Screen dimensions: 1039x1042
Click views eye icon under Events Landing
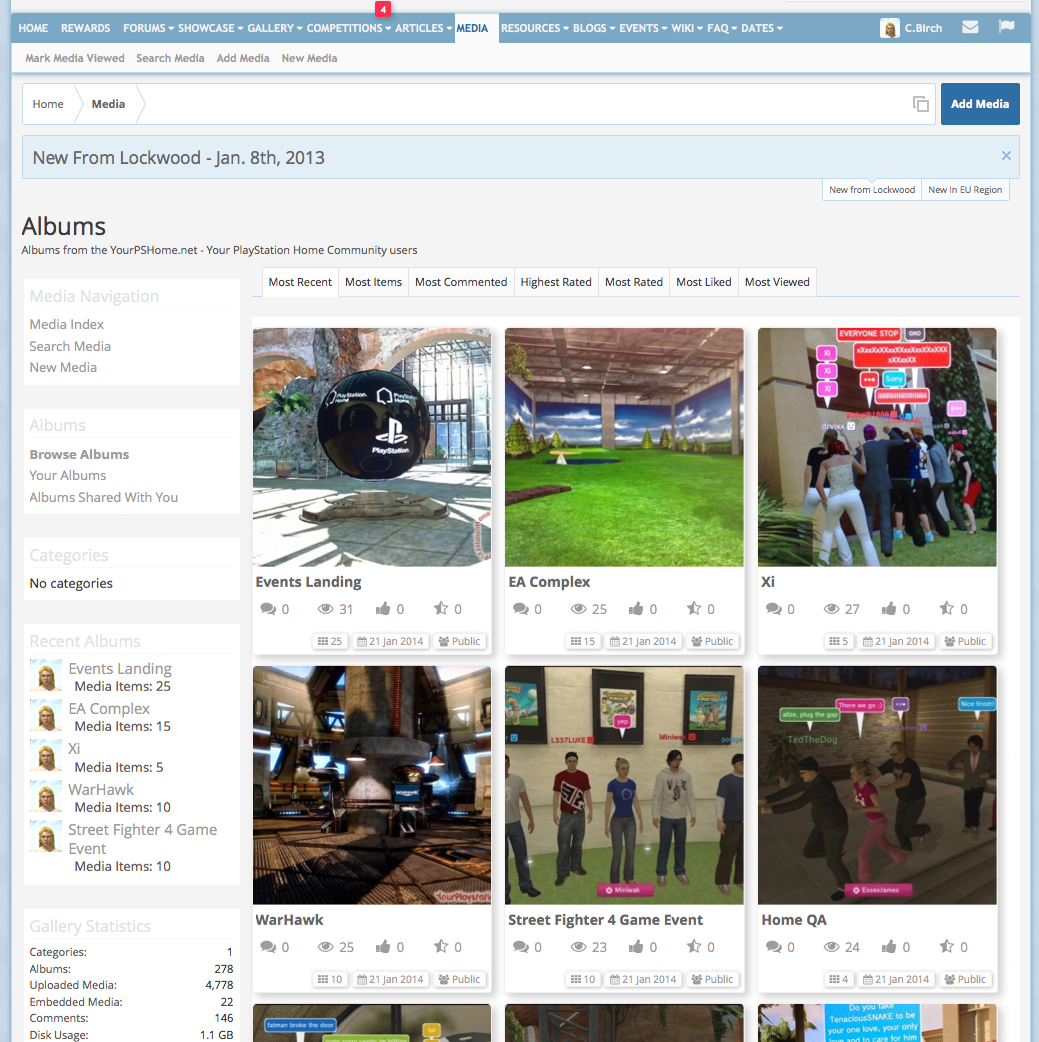click(325, 609)
